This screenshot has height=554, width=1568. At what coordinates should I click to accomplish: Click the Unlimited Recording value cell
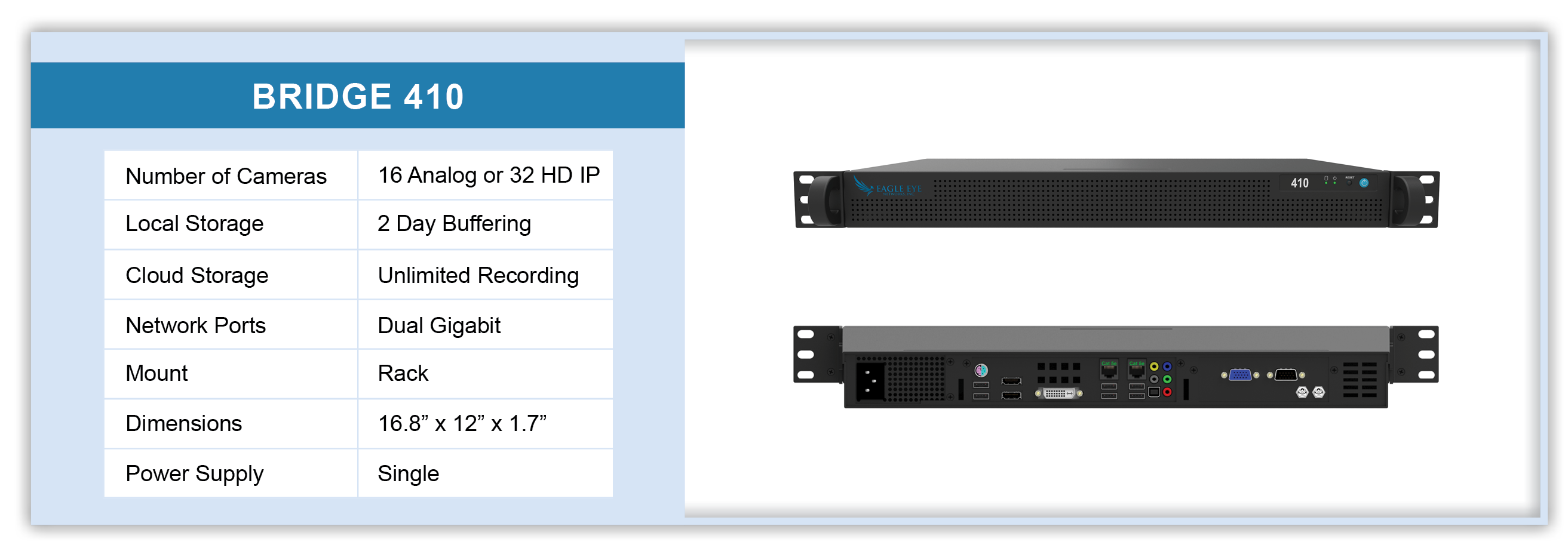pyautogui.click(x=485, y=275)
